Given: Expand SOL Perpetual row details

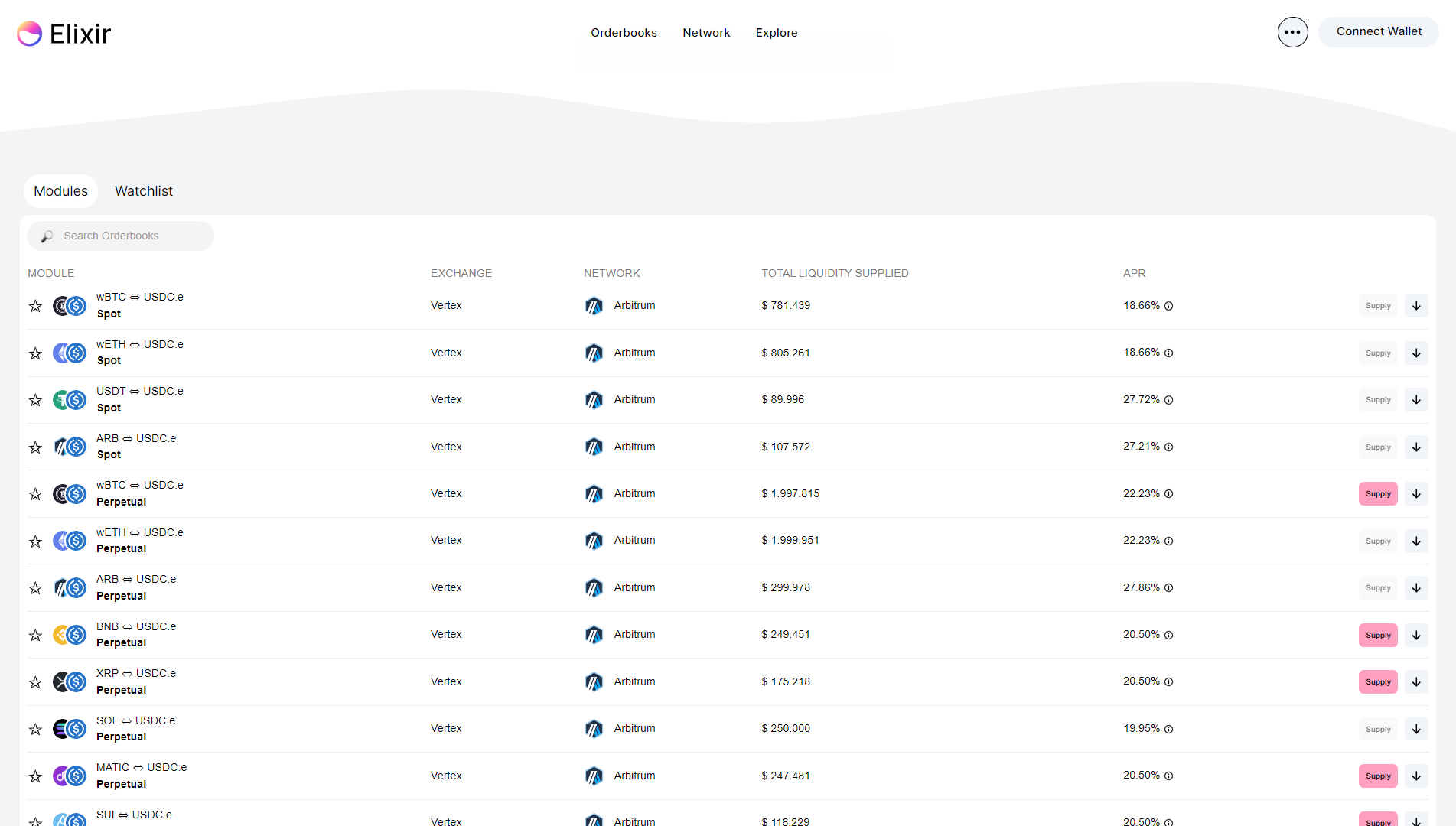Looking at the screenshot, I should 1416,729.
